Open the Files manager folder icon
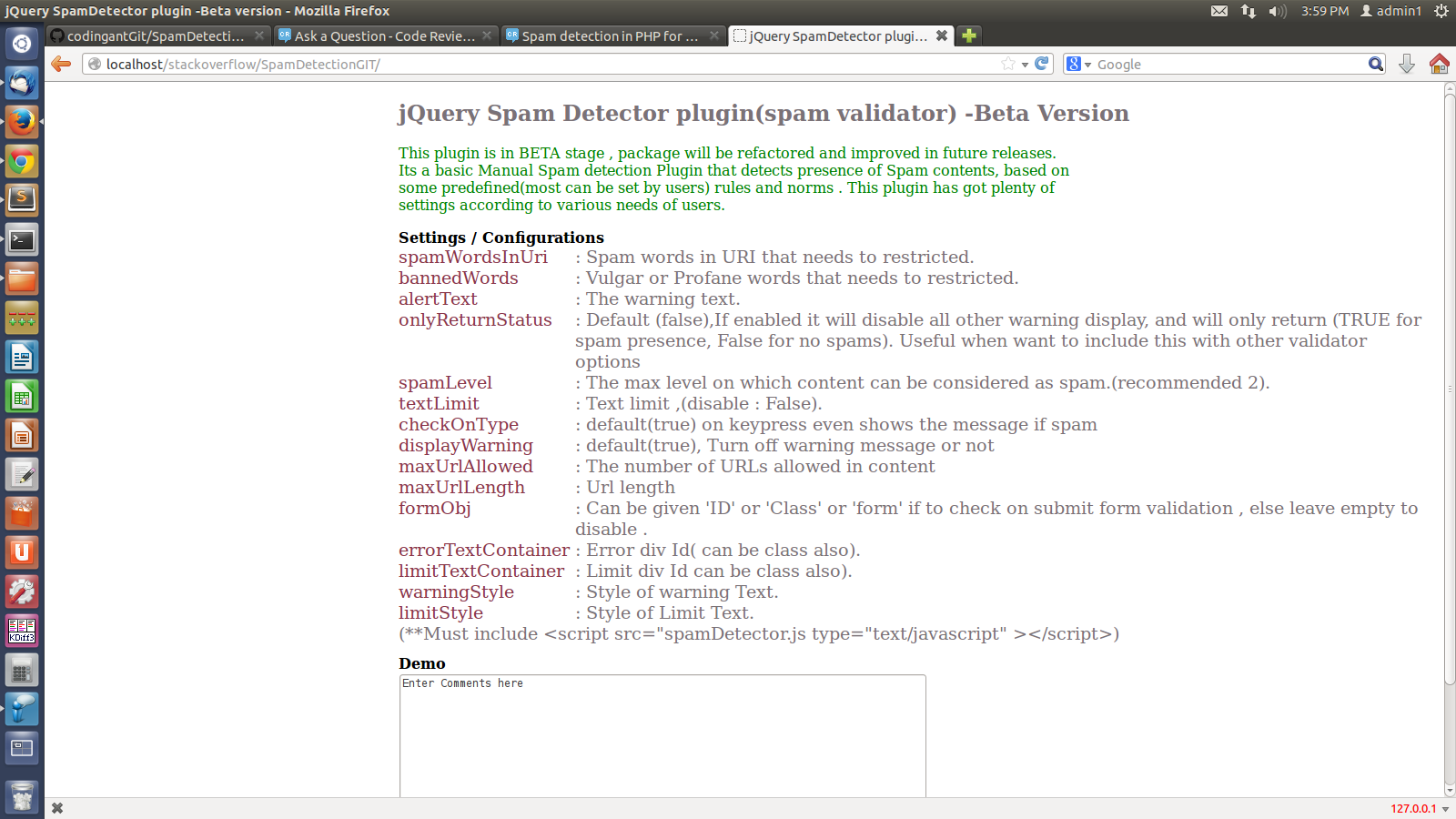Image resolution: width=1456 pixels, height=819 pixels. 22,278
